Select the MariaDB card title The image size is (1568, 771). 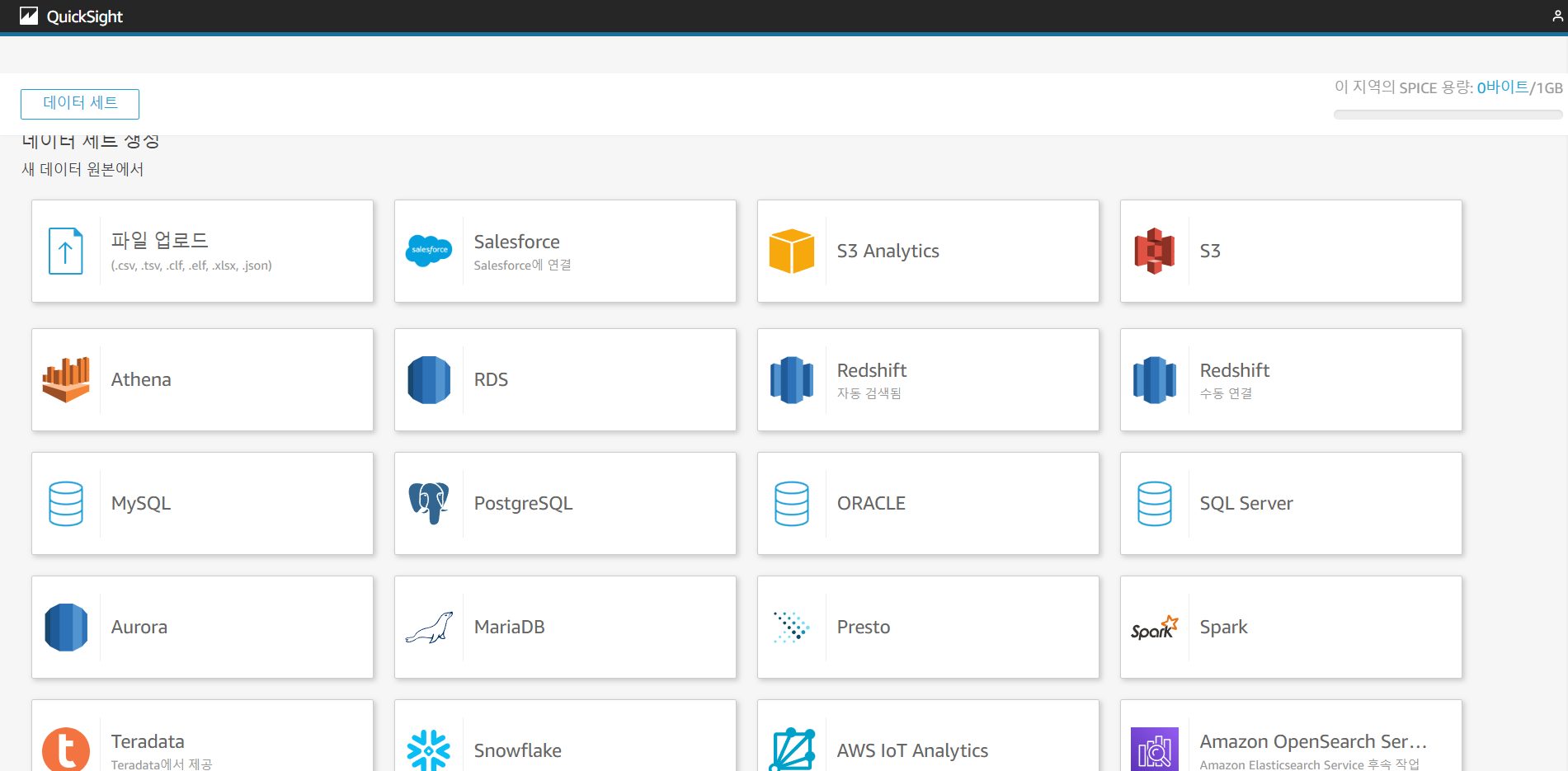point(510,627)
